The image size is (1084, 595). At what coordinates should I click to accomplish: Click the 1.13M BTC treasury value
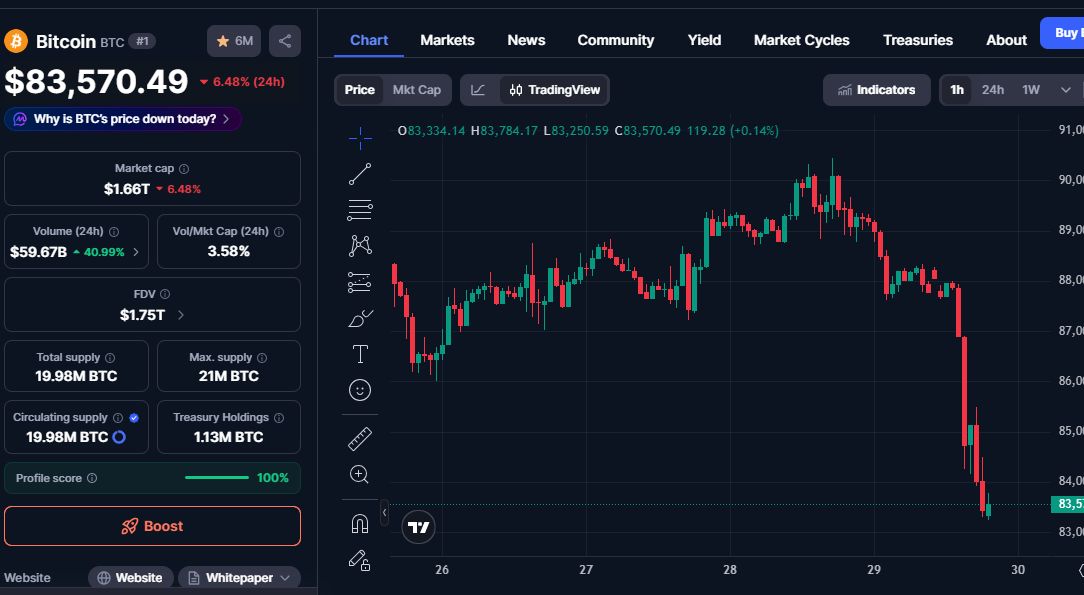[228, 437]
